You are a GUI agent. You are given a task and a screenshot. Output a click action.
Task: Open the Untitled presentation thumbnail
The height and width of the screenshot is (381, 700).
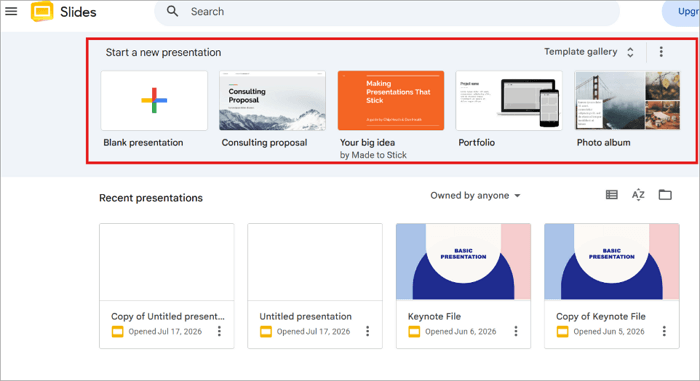click(x=315, y=262)
